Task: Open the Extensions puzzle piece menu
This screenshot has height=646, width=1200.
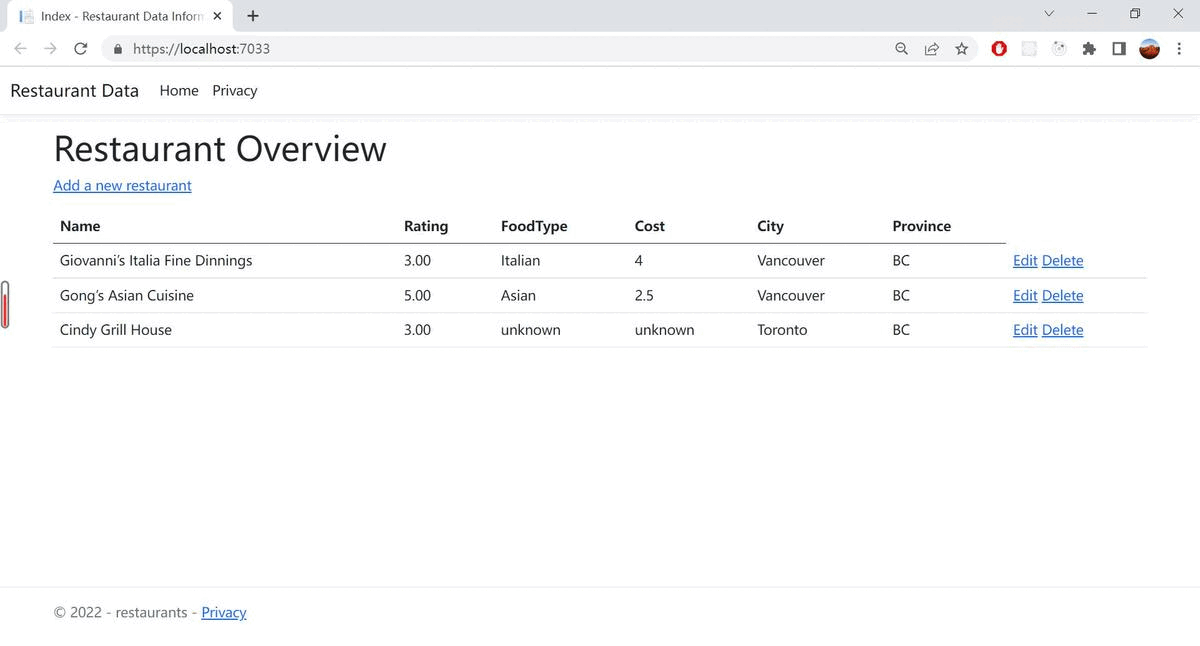Action: click(x=1089, y=48)
